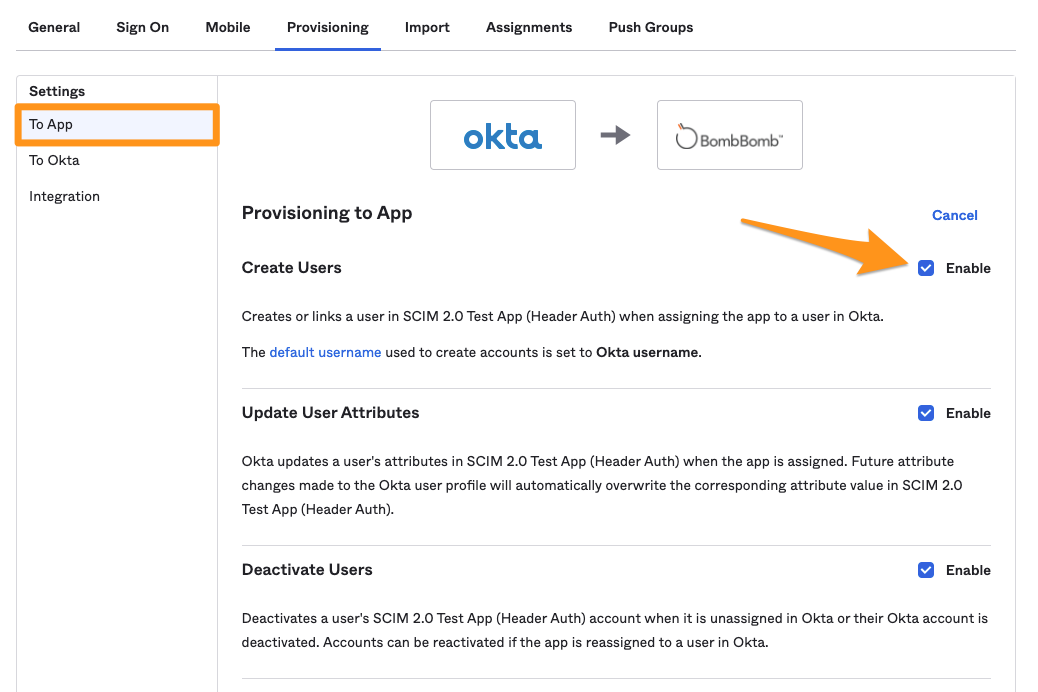Click the Settings sidebar header
Screen dimensions: 1038x692
point(57,91)
